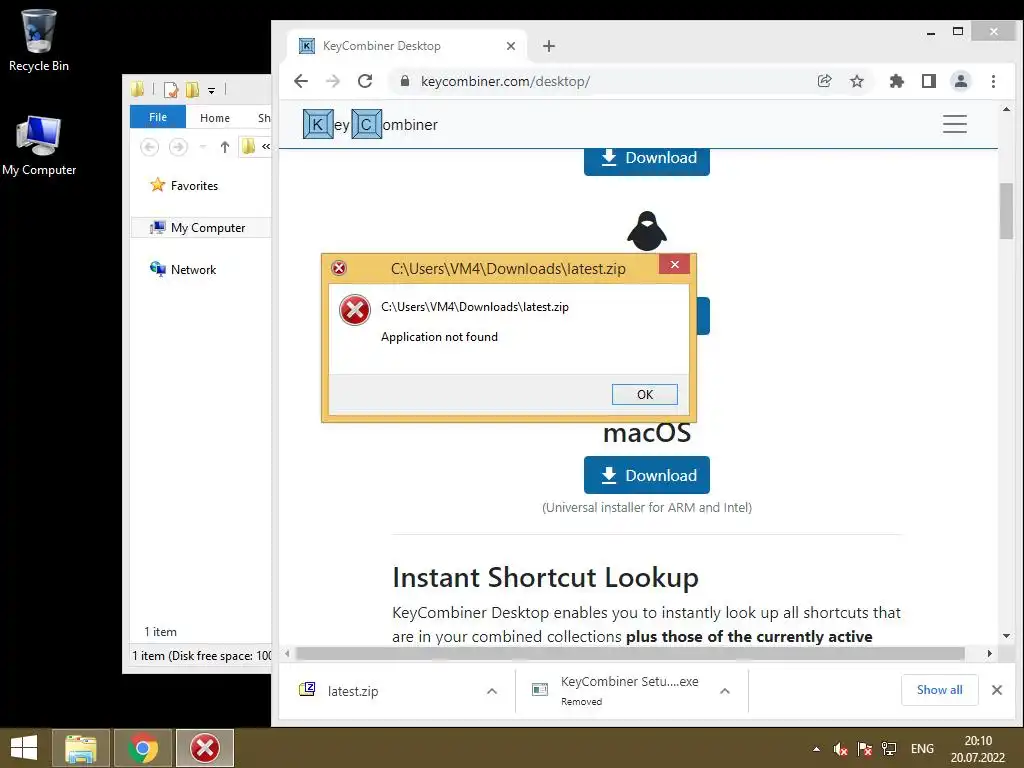Share this page icon in address bar
The image size is (1024, 768).
824,81
